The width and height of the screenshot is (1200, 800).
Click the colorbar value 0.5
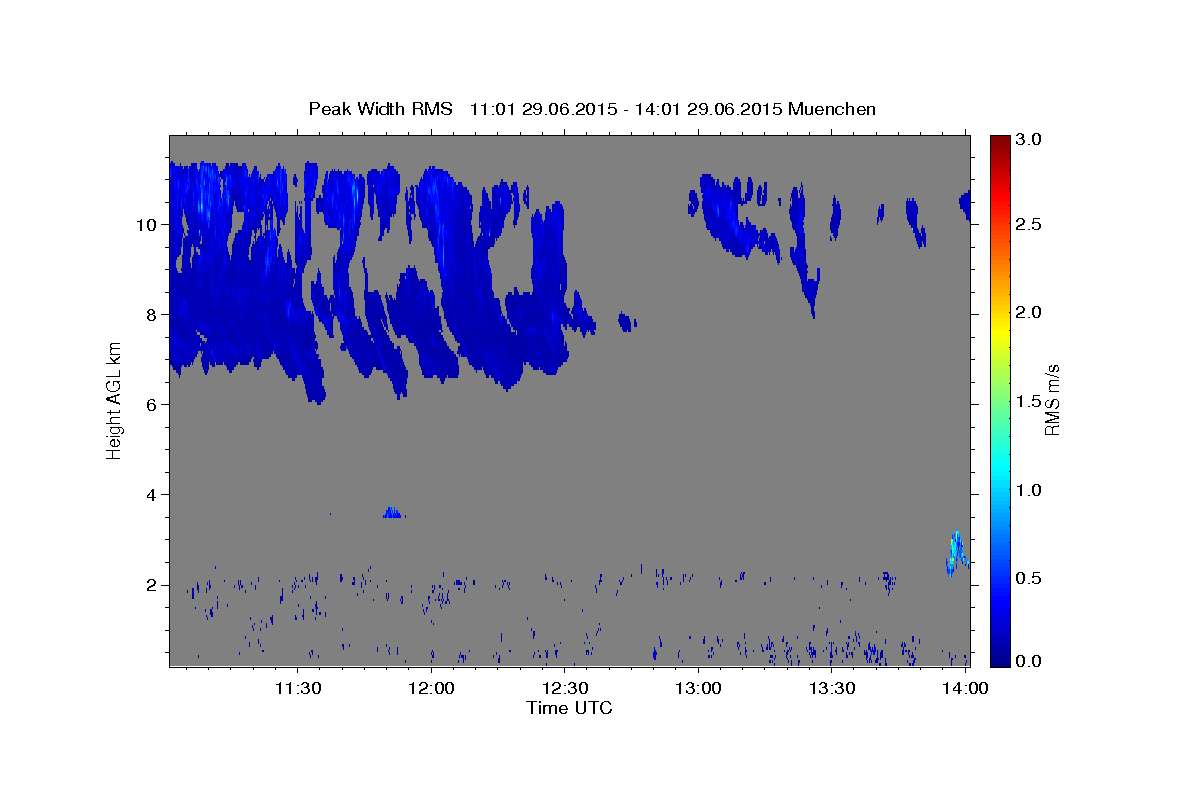[1030, 577]
